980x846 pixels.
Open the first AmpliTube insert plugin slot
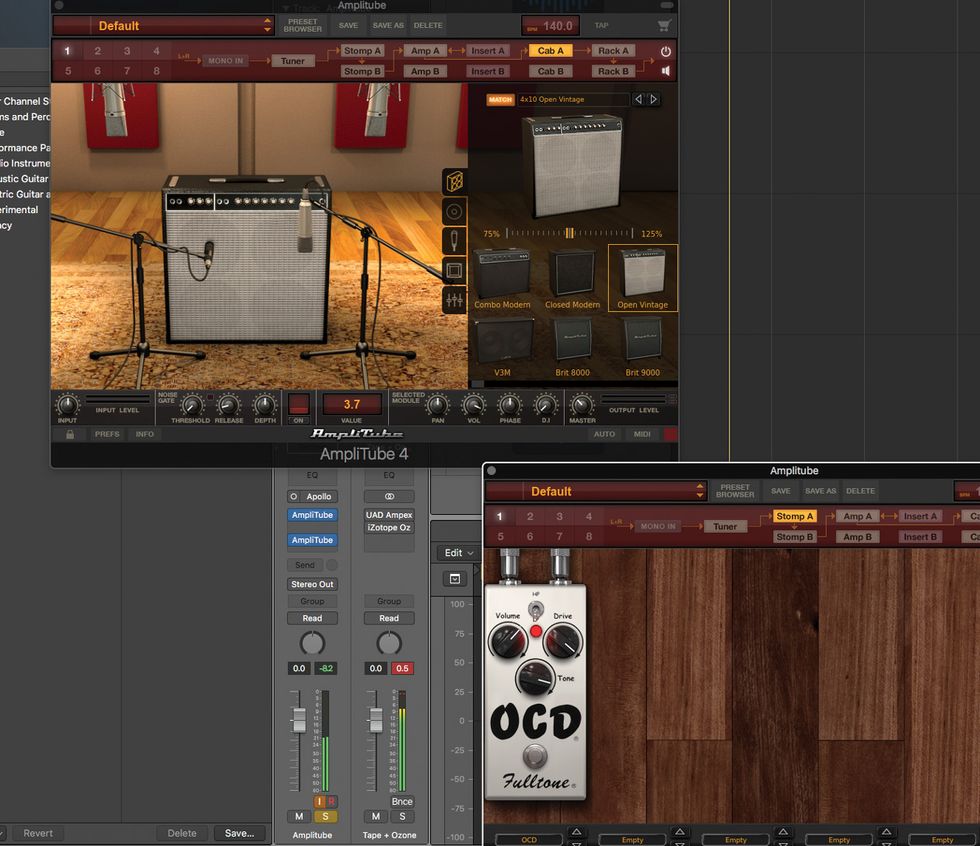[x=312, y=515]
